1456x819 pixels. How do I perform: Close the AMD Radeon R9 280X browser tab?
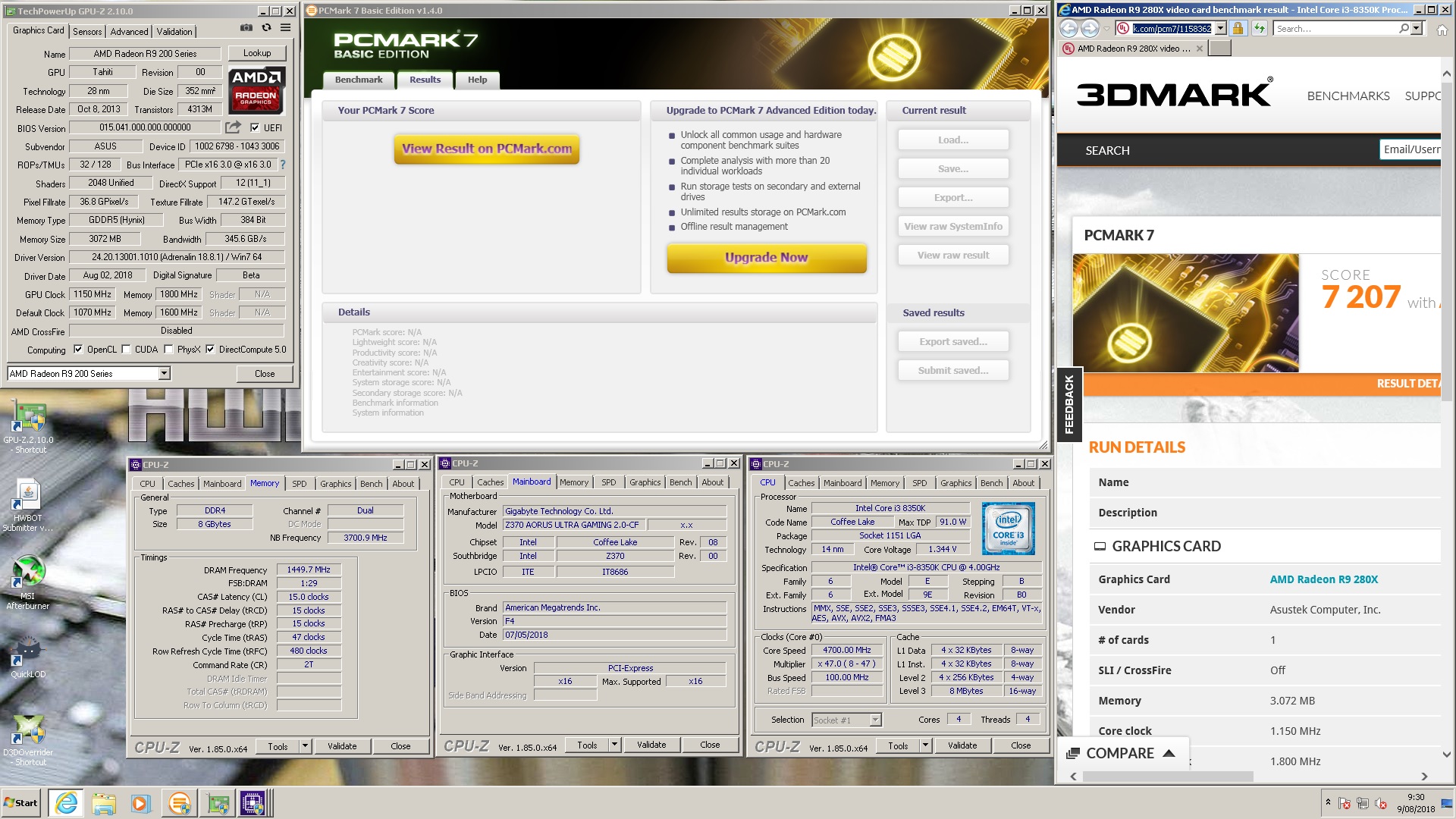[1199, 49]
